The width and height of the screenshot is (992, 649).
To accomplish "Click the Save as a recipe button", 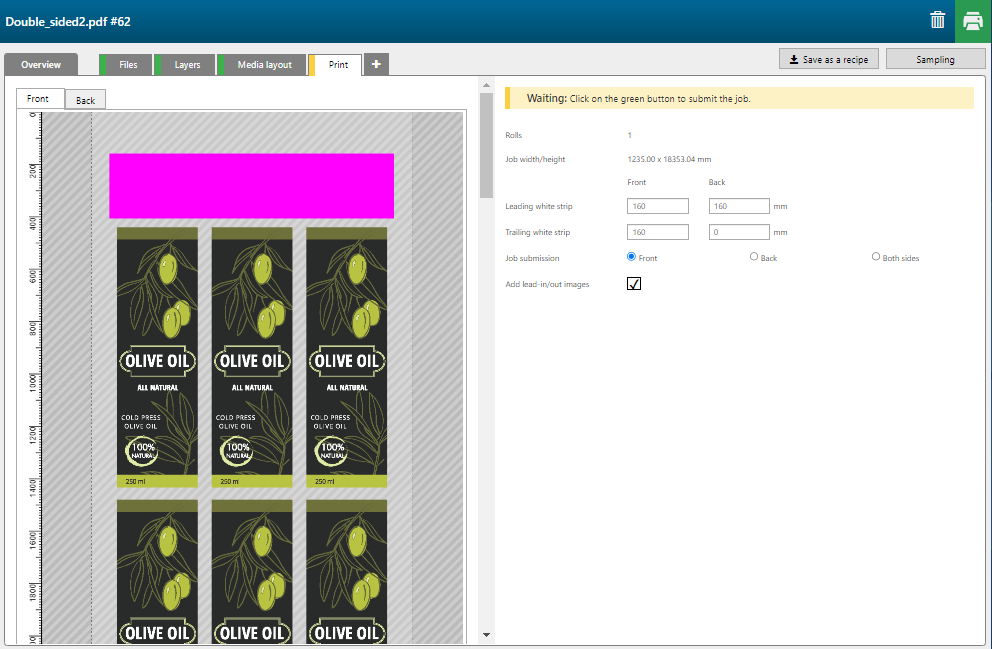I will pos(828,59).
